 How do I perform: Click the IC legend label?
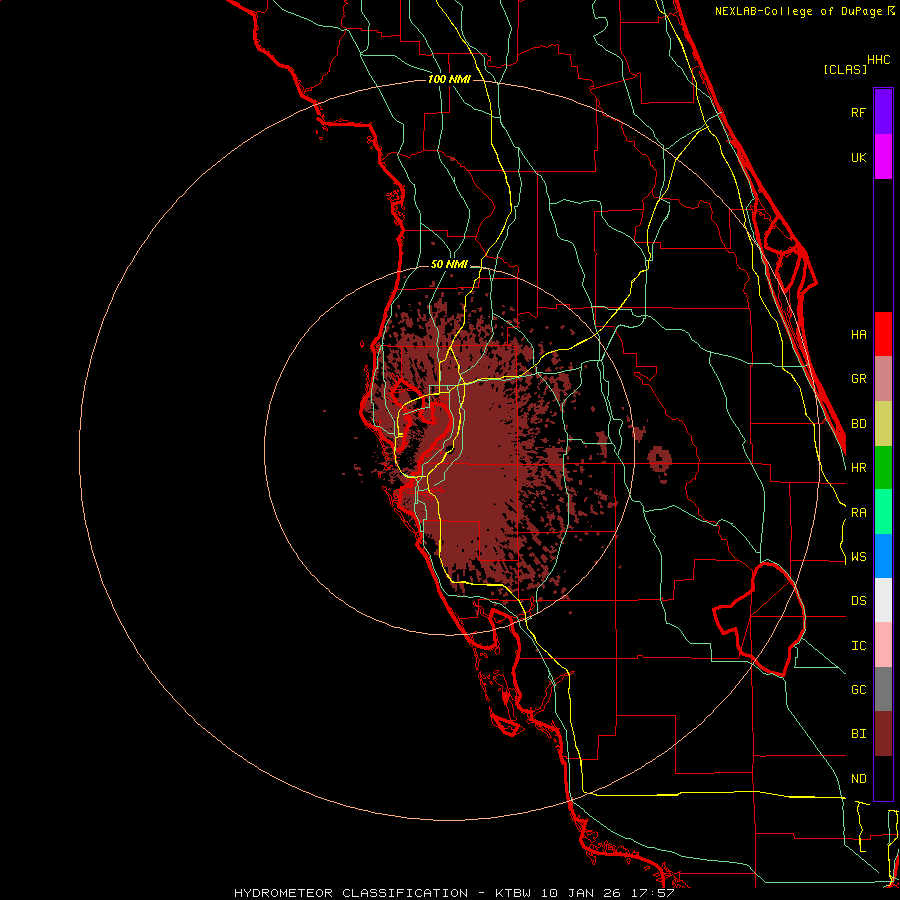coord(859,646)
